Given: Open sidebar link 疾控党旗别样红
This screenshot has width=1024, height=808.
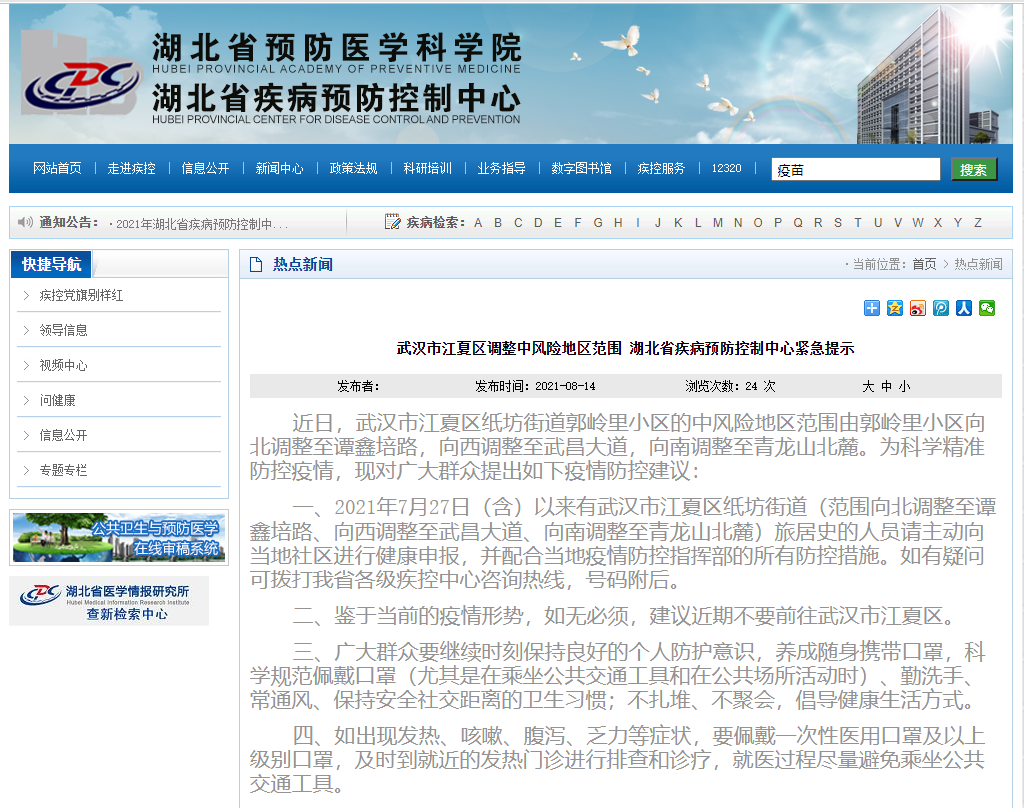Looking at the screenshot, I should coord(81,295).
